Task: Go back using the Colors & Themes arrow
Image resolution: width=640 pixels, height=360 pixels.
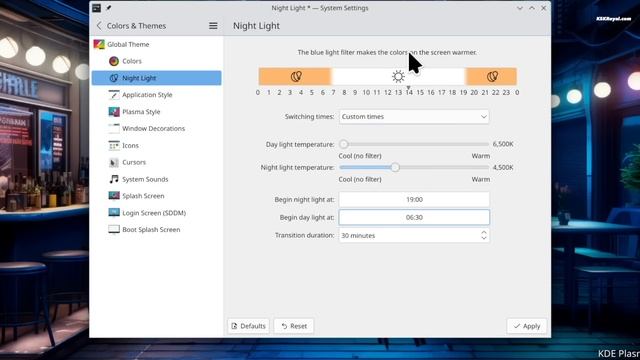Action: click(x=99, y=26)
